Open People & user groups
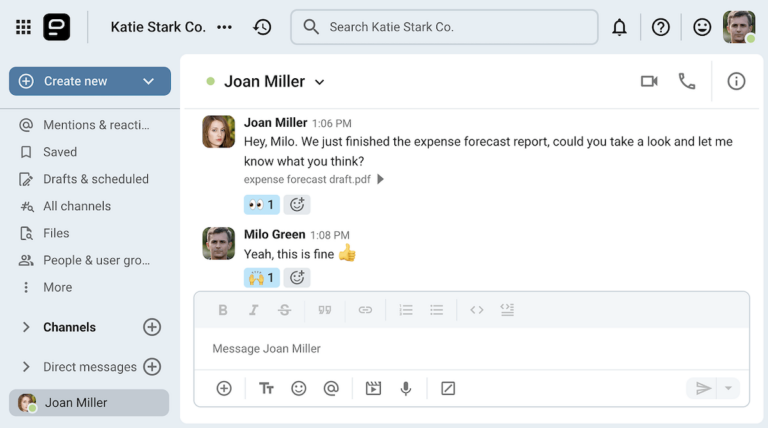The height and width of the screenshot is (428, 768). (x=84, y=261)
